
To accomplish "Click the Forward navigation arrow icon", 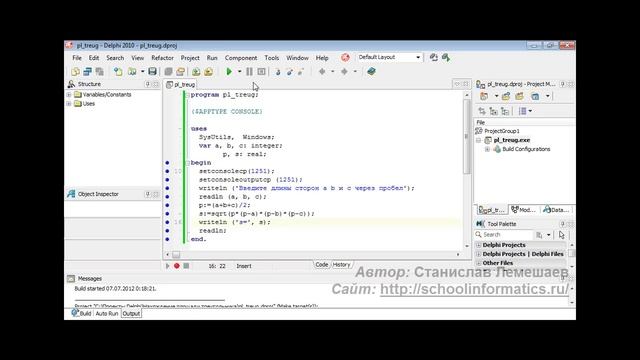I will click(344, 71).
